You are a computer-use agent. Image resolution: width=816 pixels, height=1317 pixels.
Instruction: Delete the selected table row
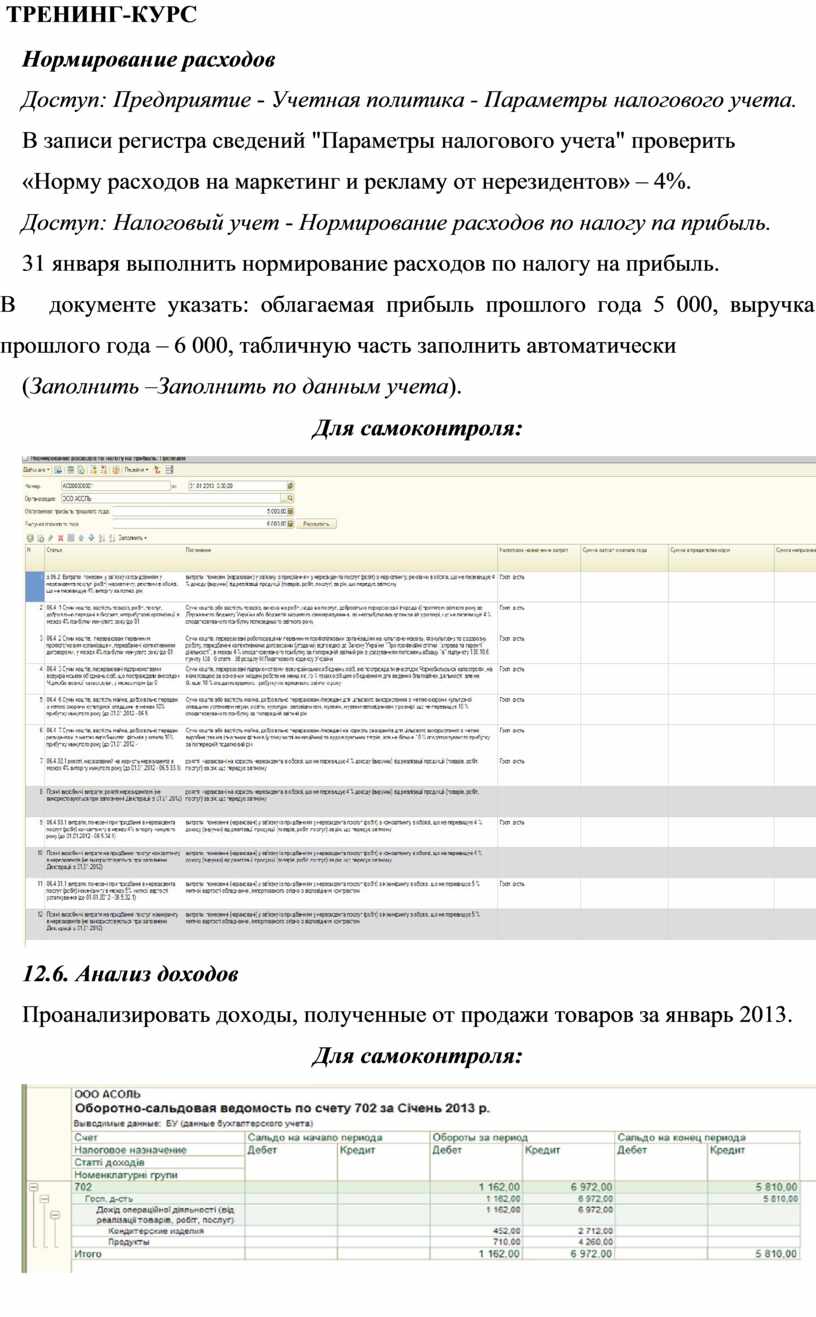(59, 537)
